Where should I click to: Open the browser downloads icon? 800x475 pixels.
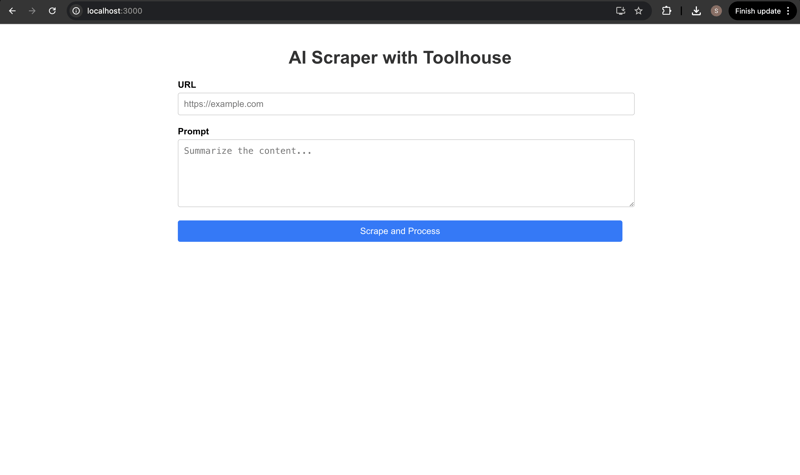click(x=696, y=11)
